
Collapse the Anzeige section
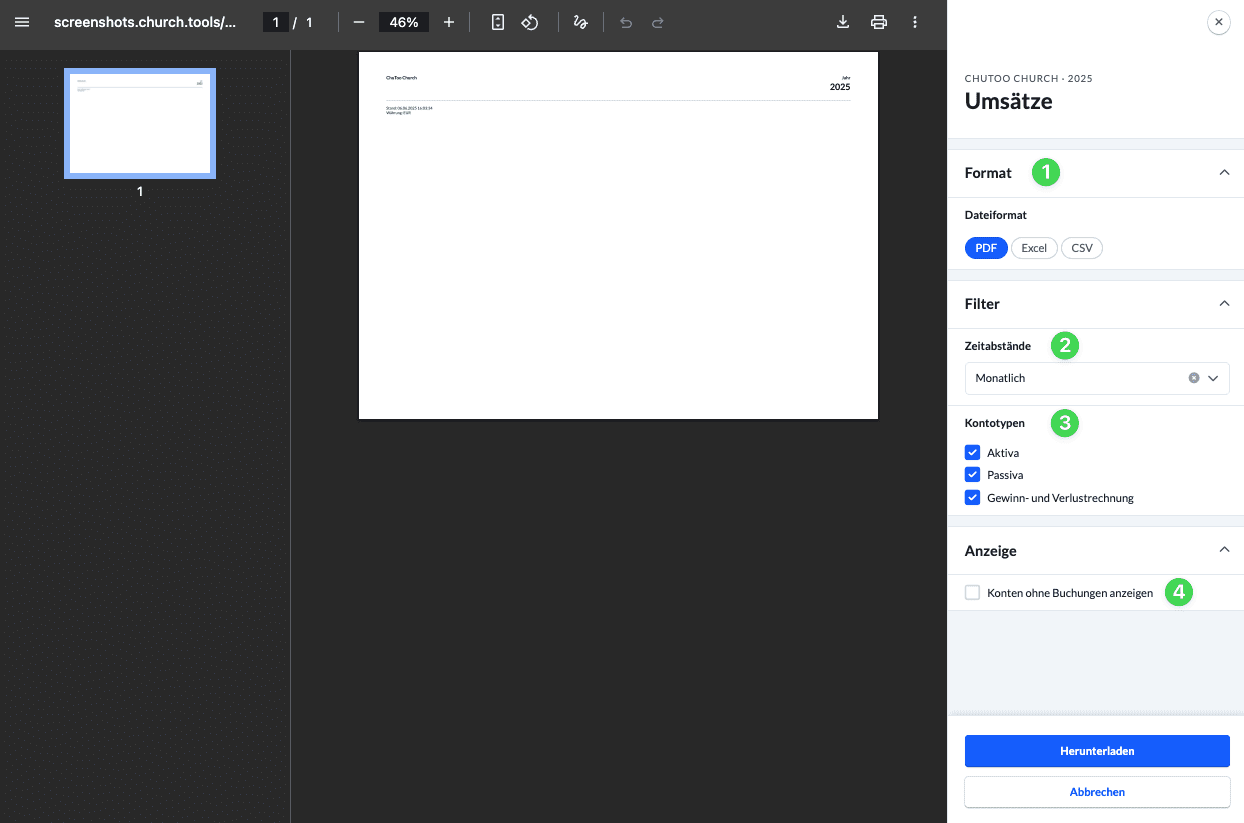pos(1224,550)
